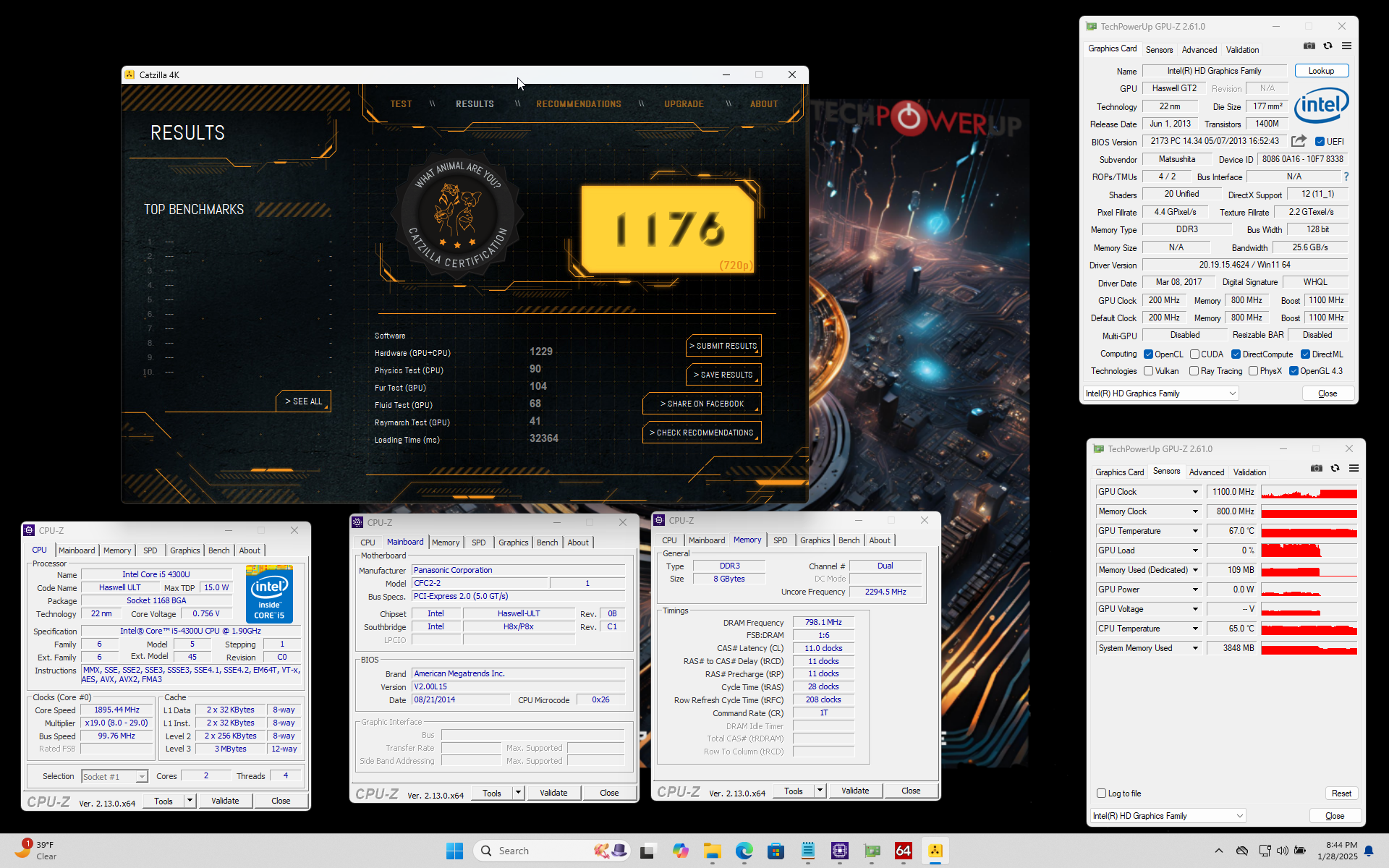Open the Recommendations tab in Catzilla
Viewport: 1389px width, 868px height.
click(579, 104)
